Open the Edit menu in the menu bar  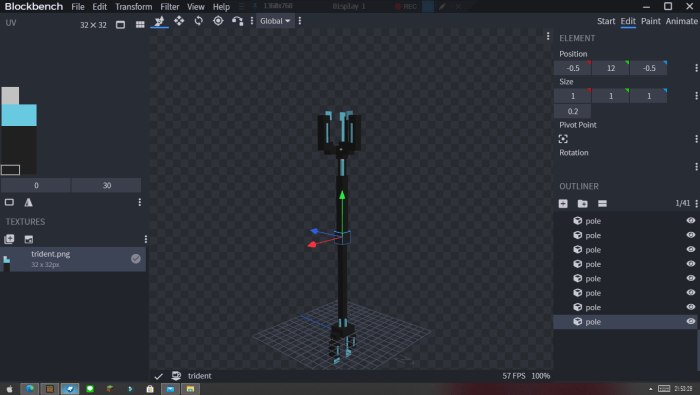[x=100, y=7]
